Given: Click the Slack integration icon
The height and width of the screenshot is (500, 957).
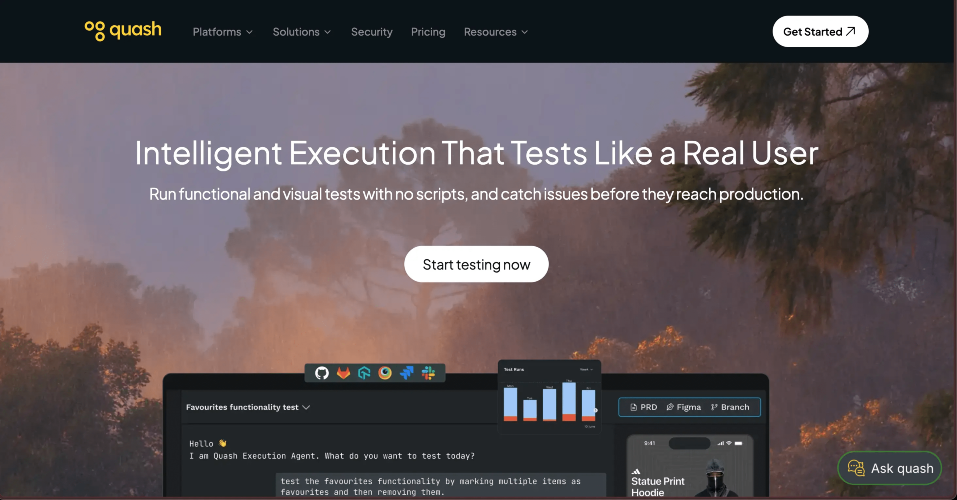Looking at the screenshot, I should pos(428,372).
